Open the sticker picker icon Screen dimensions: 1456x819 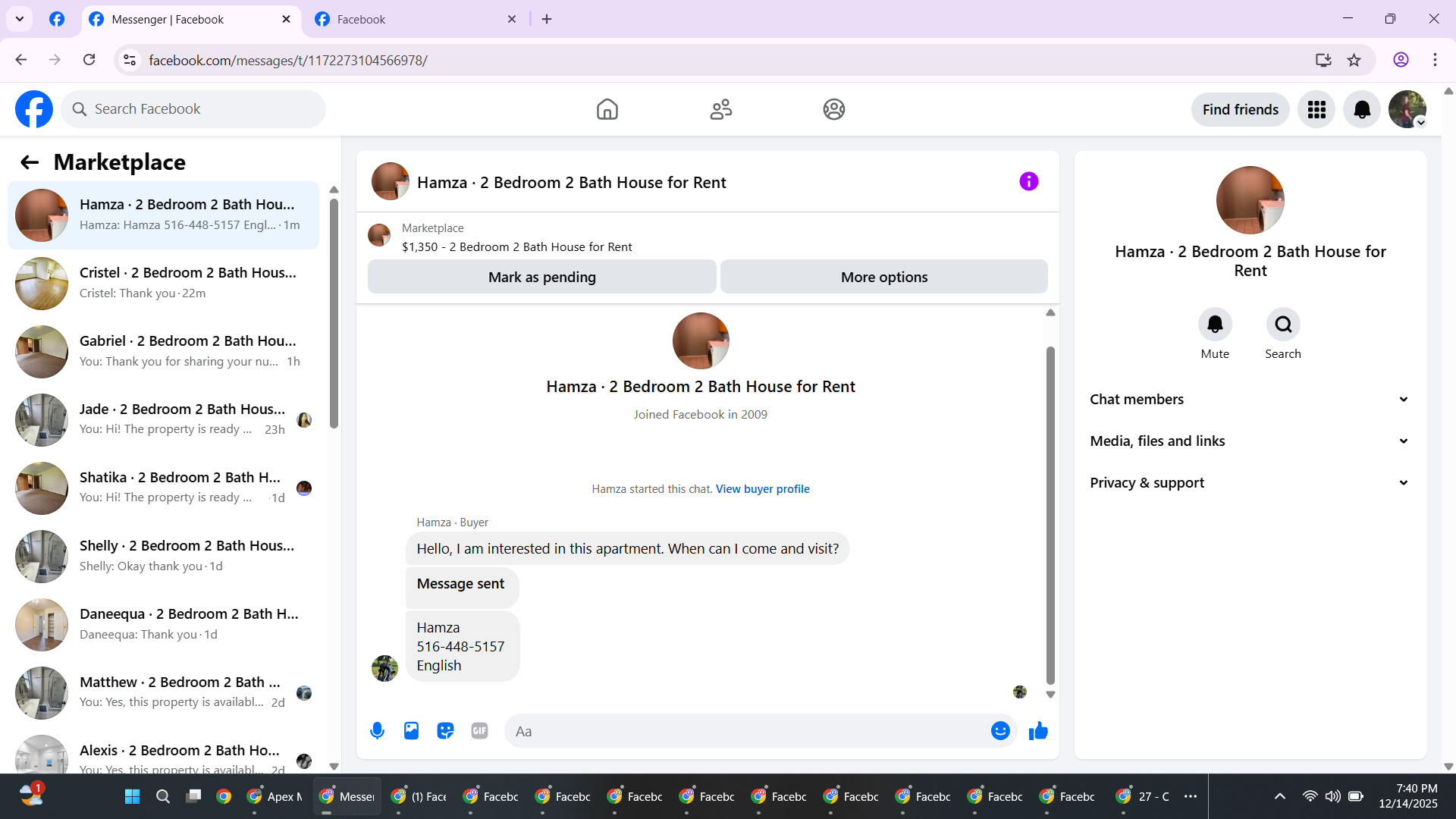click(x=445, y=731)
